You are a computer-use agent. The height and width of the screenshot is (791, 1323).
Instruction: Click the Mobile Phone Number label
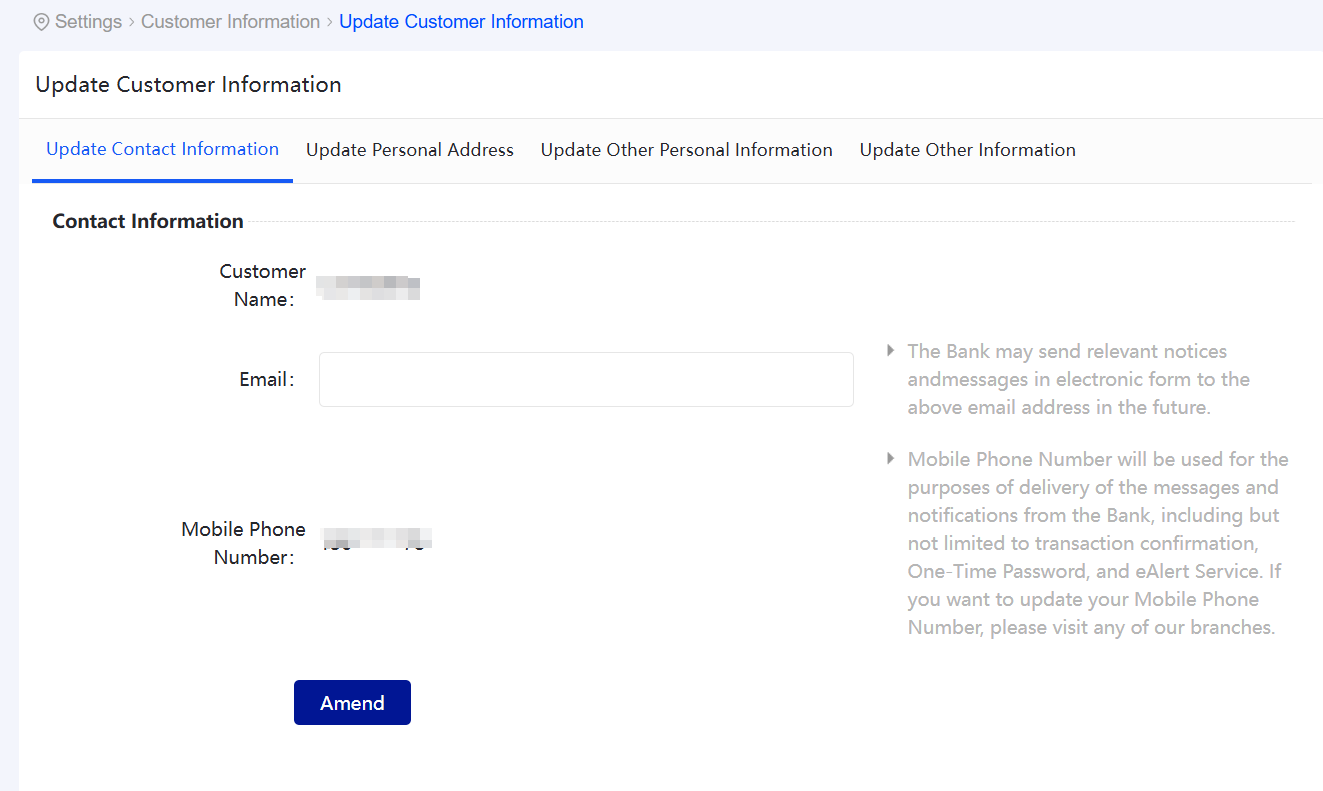coord(243,543)
